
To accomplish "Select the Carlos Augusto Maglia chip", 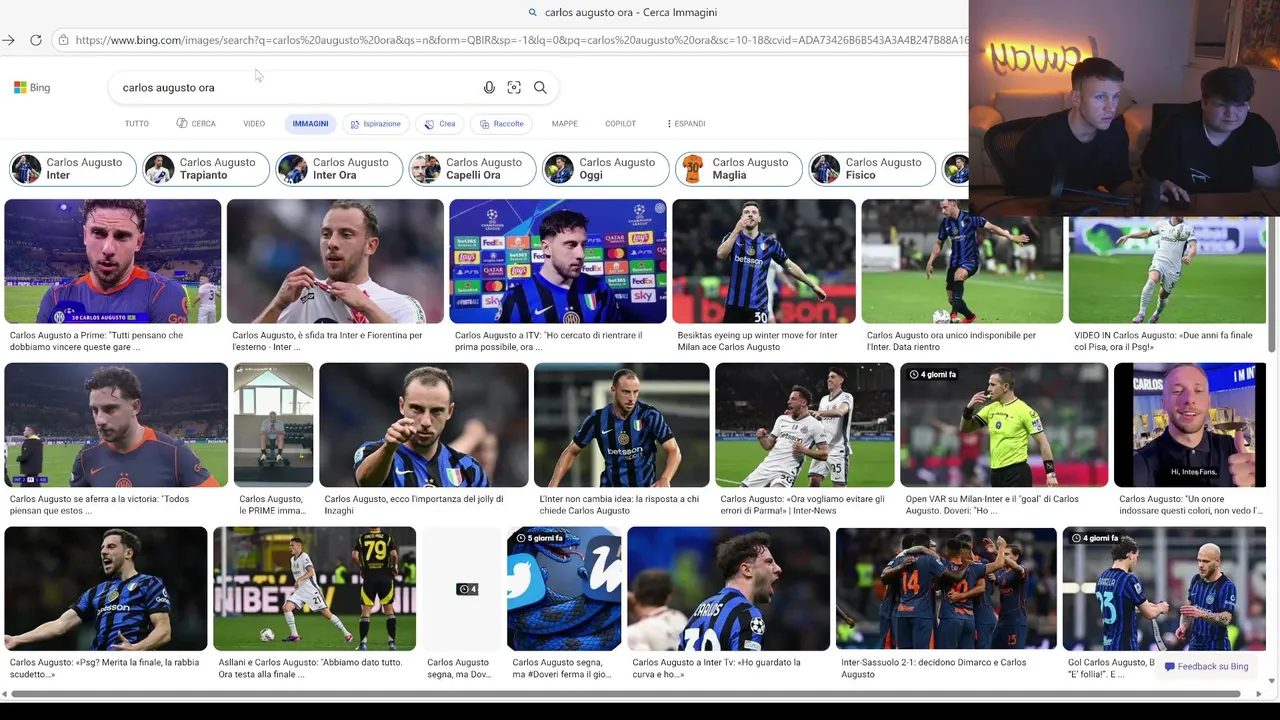I will tap(738, 169).
